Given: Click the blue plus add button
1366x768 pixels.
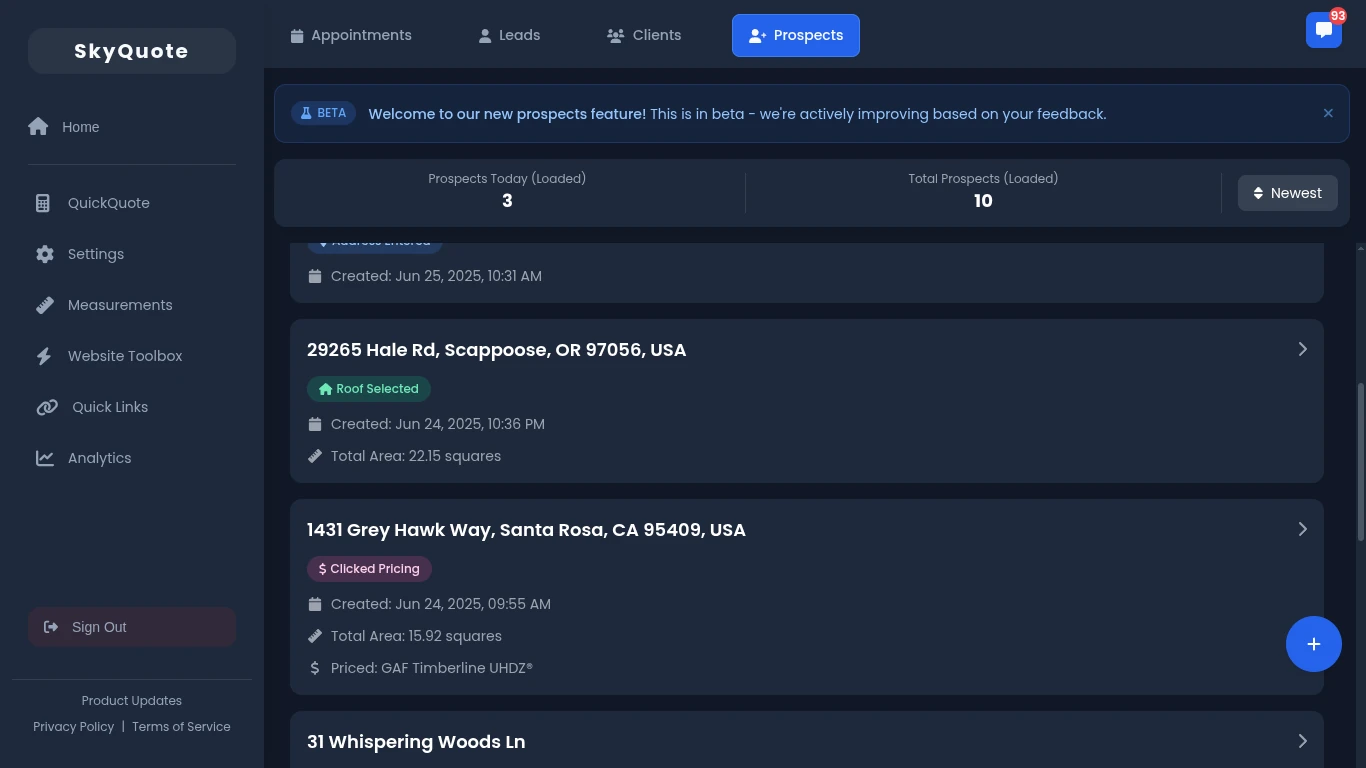Looking at the screenshot, I should [x=1313, y=644].
